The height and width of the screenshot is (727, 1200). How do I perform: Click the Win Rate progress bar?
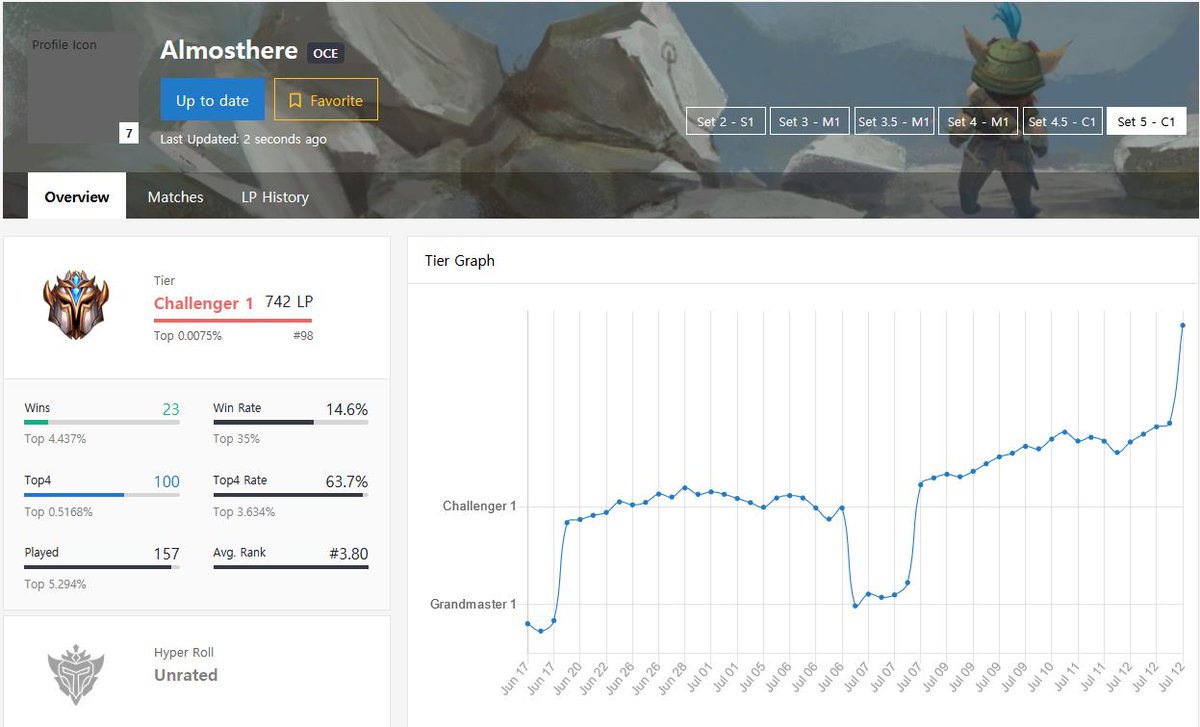pos(291,422)
